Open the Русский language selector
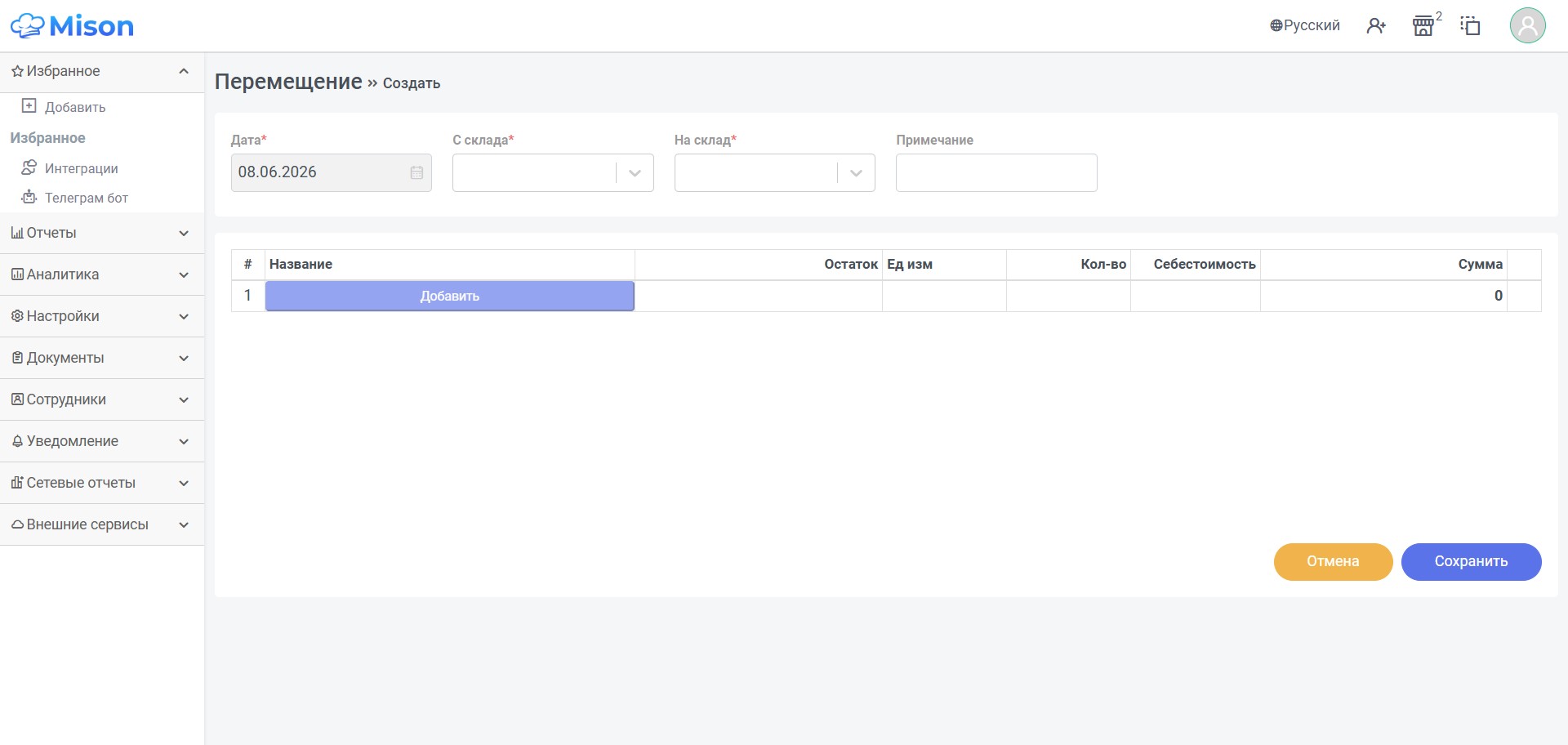The image size is (1568, 745). [x=1305, y=25]
